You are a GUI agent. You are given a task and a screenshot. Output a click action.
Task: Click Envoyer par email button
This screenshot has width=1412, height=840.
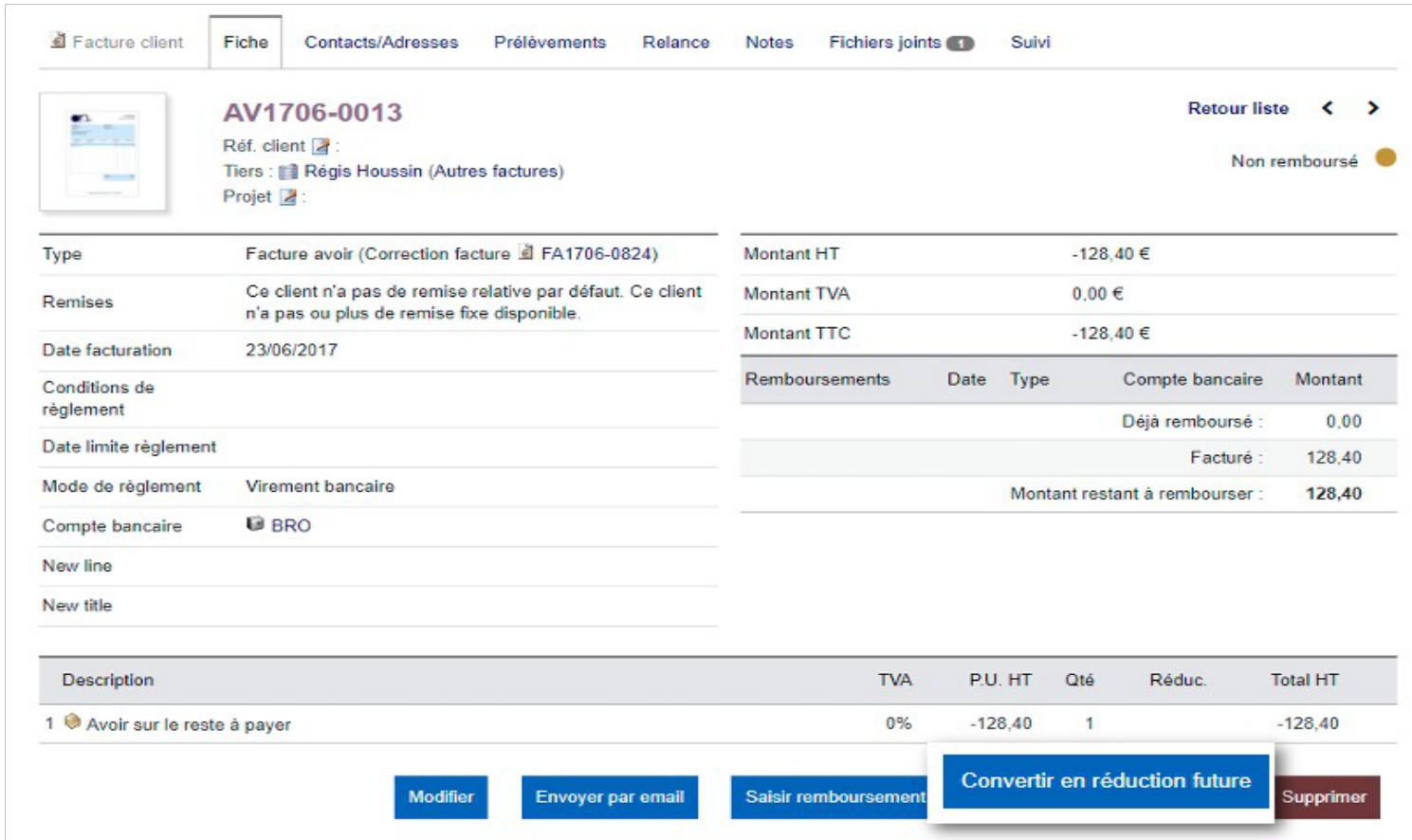click(x=610, y=796)
